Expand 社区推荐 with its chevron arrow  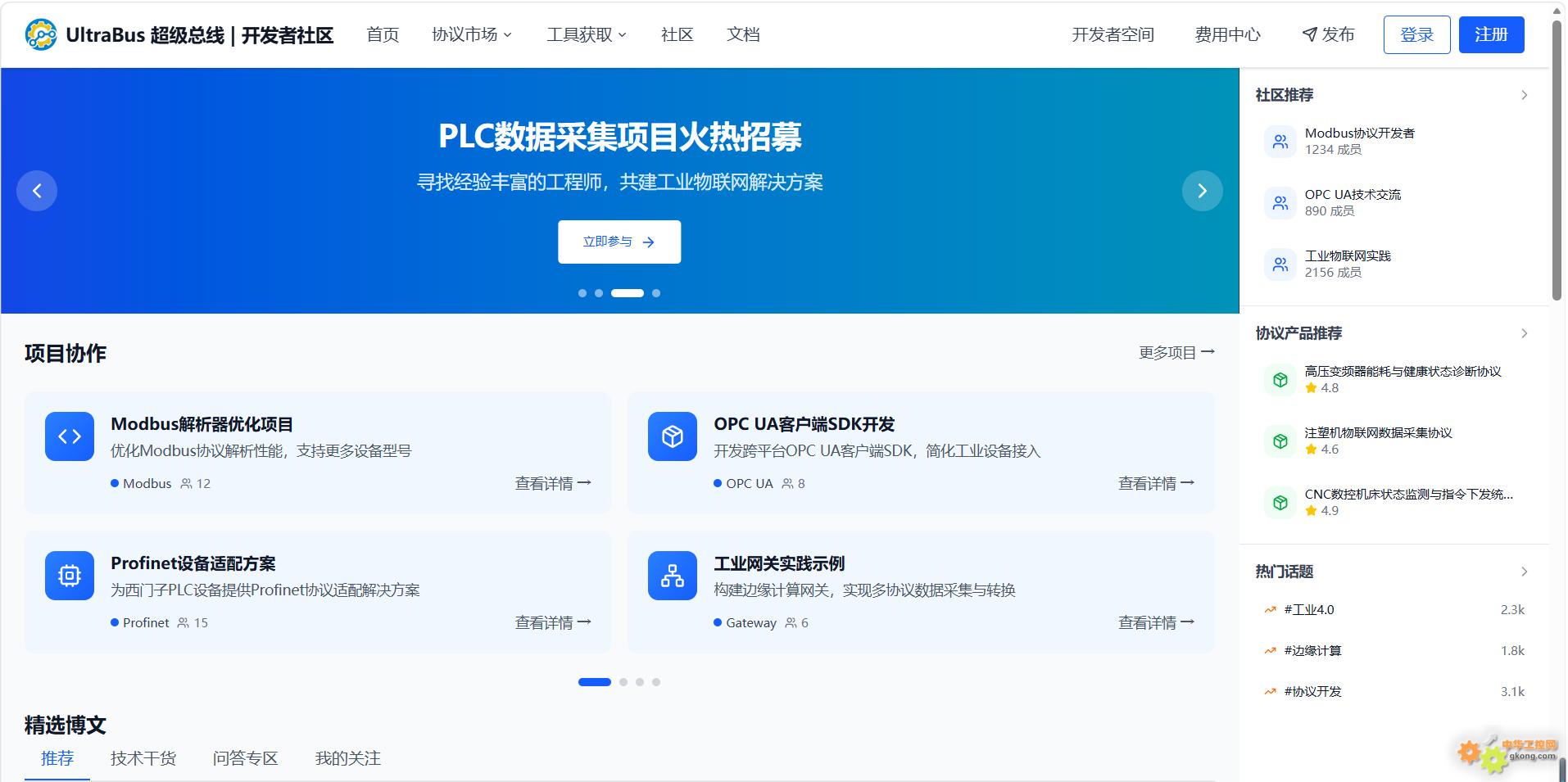1525,95
